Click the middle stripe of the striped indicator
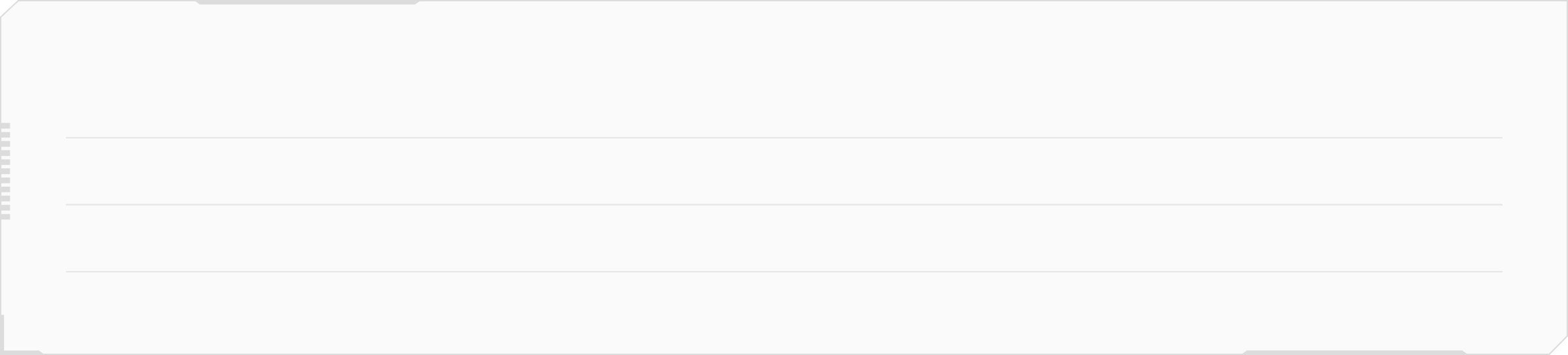1568x355 pixels. click(x=5, y=171)
